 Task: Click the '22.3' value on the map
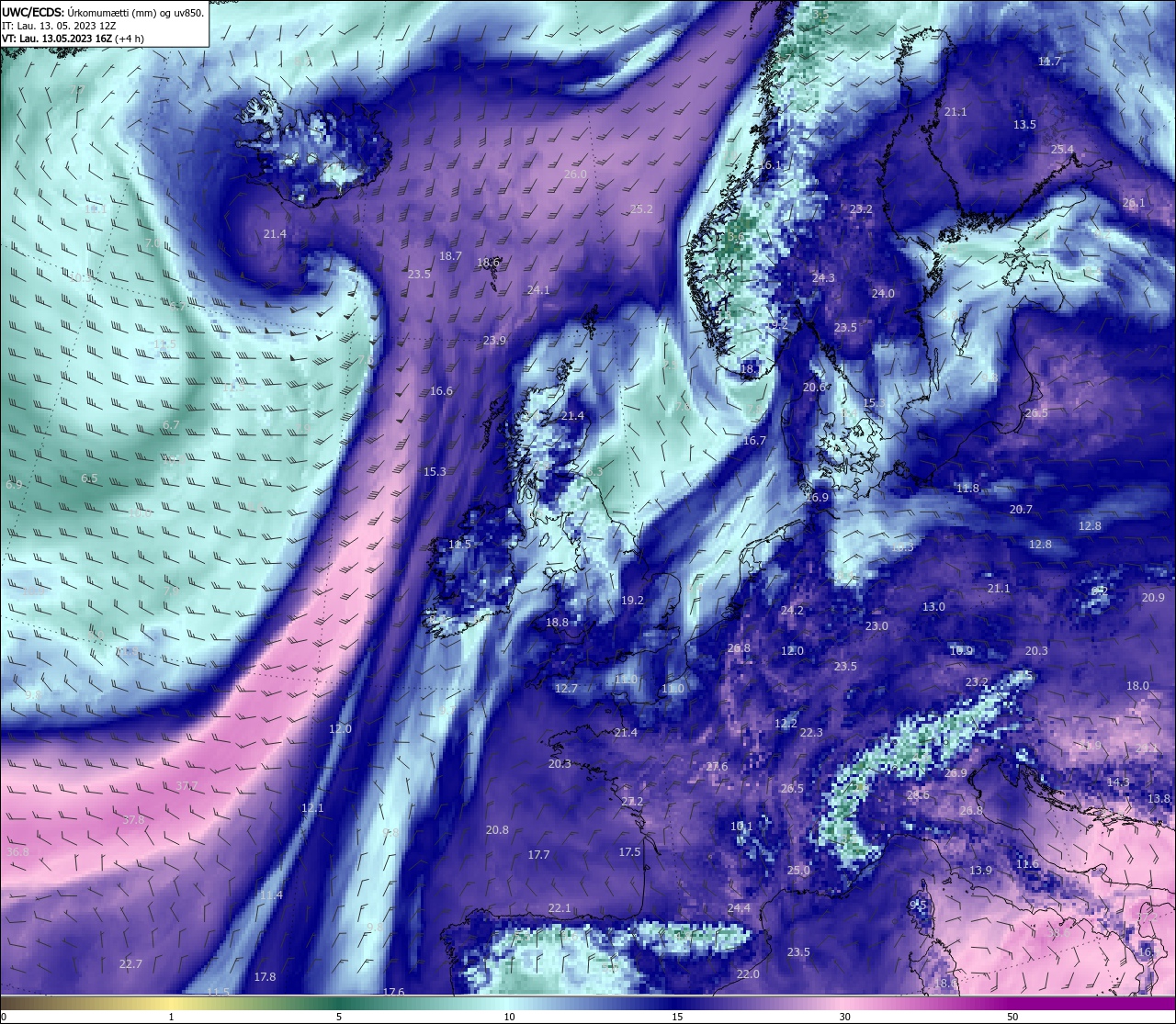[x=811, y=733]
